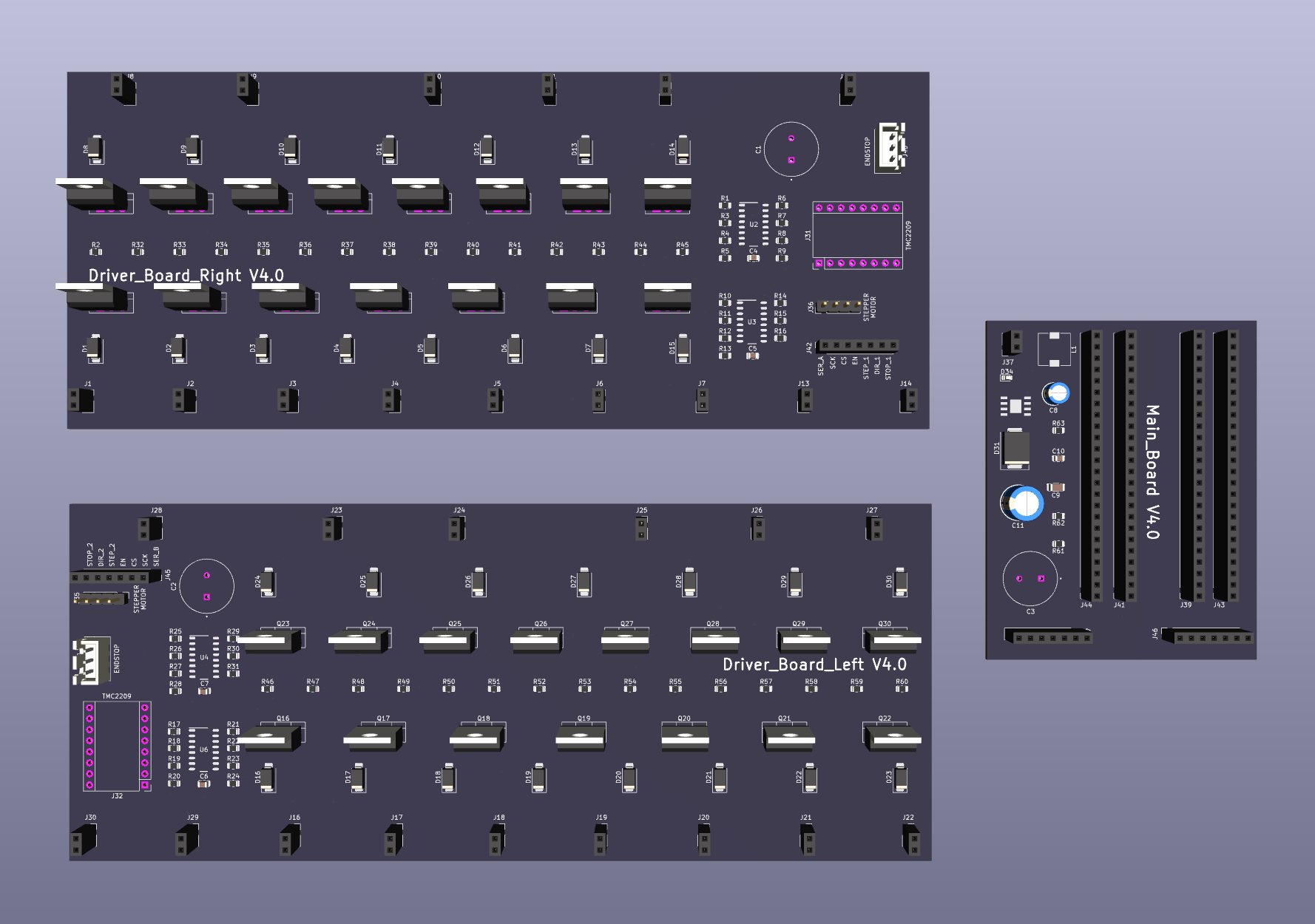Select the L1 inductor on Main_Board
Viewport: 1315px width, 924px height.
click(1053, 349)
